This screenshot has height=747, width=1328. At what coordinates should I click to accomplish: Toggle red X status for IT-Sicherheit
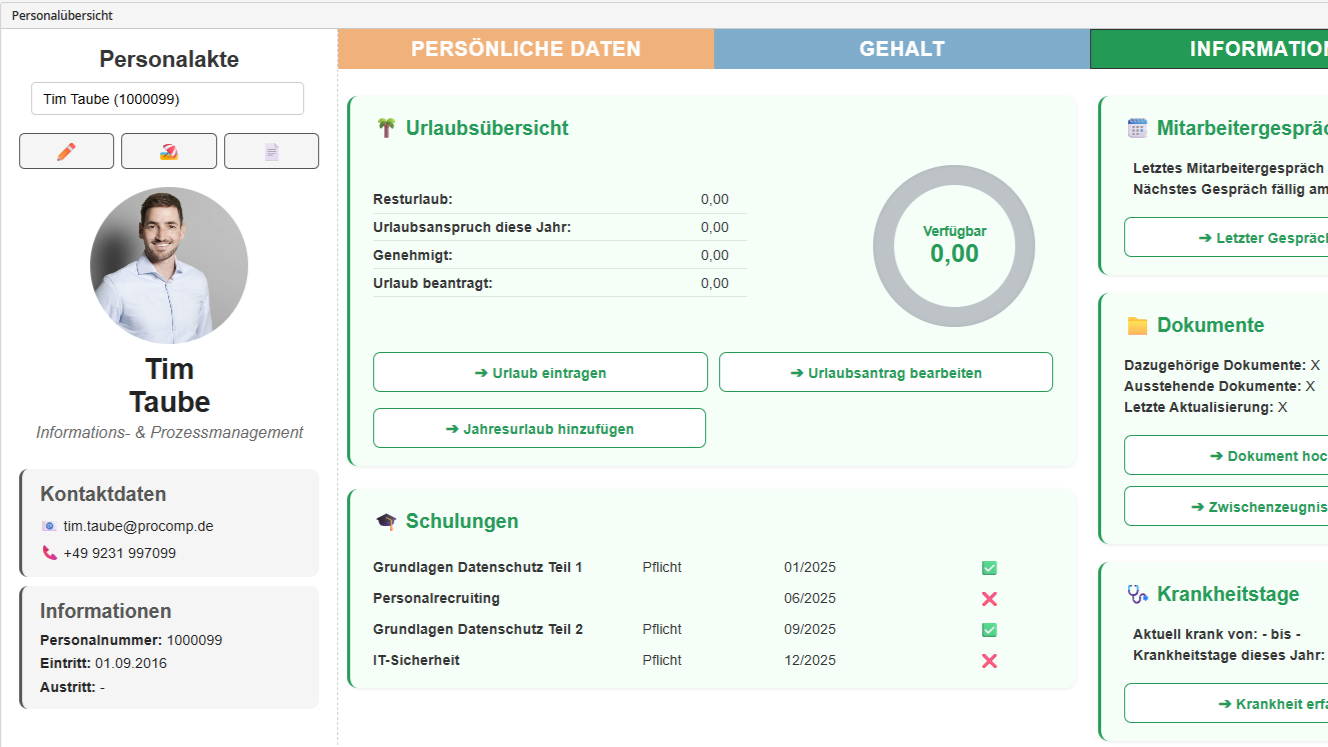(989, 661)
